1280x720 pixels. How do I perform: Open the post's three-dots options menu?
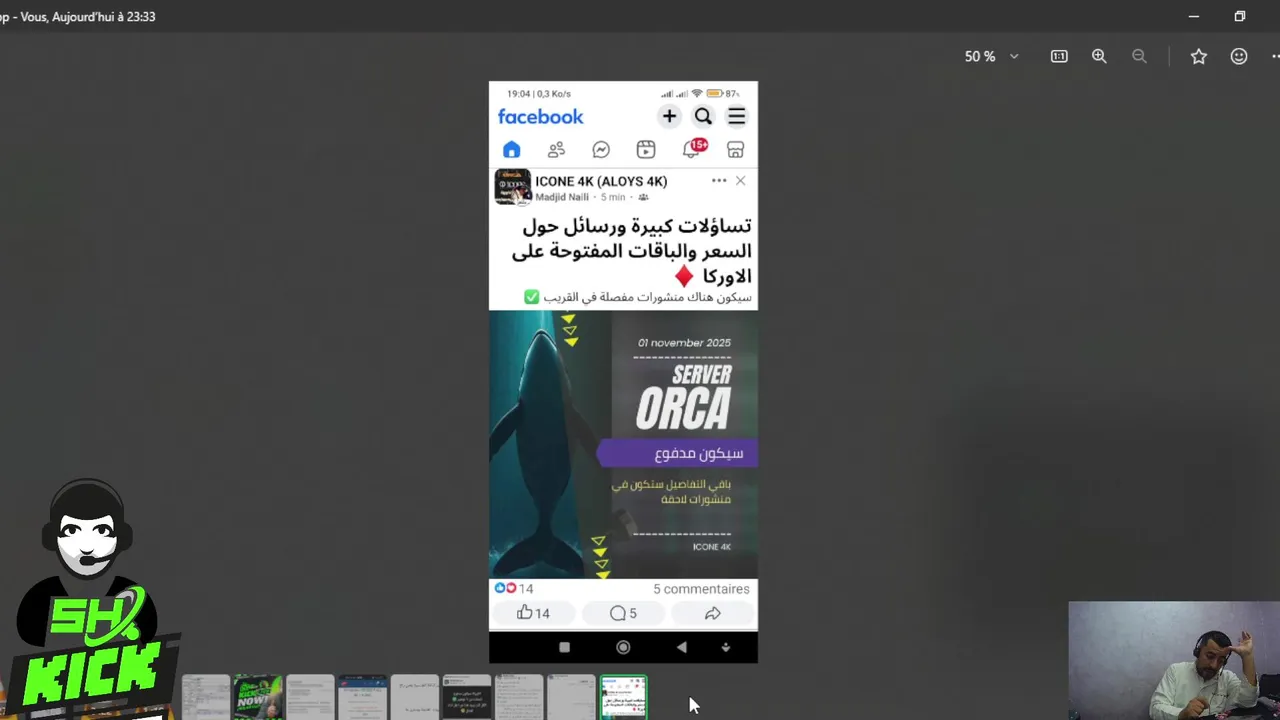tap(719, 181)
